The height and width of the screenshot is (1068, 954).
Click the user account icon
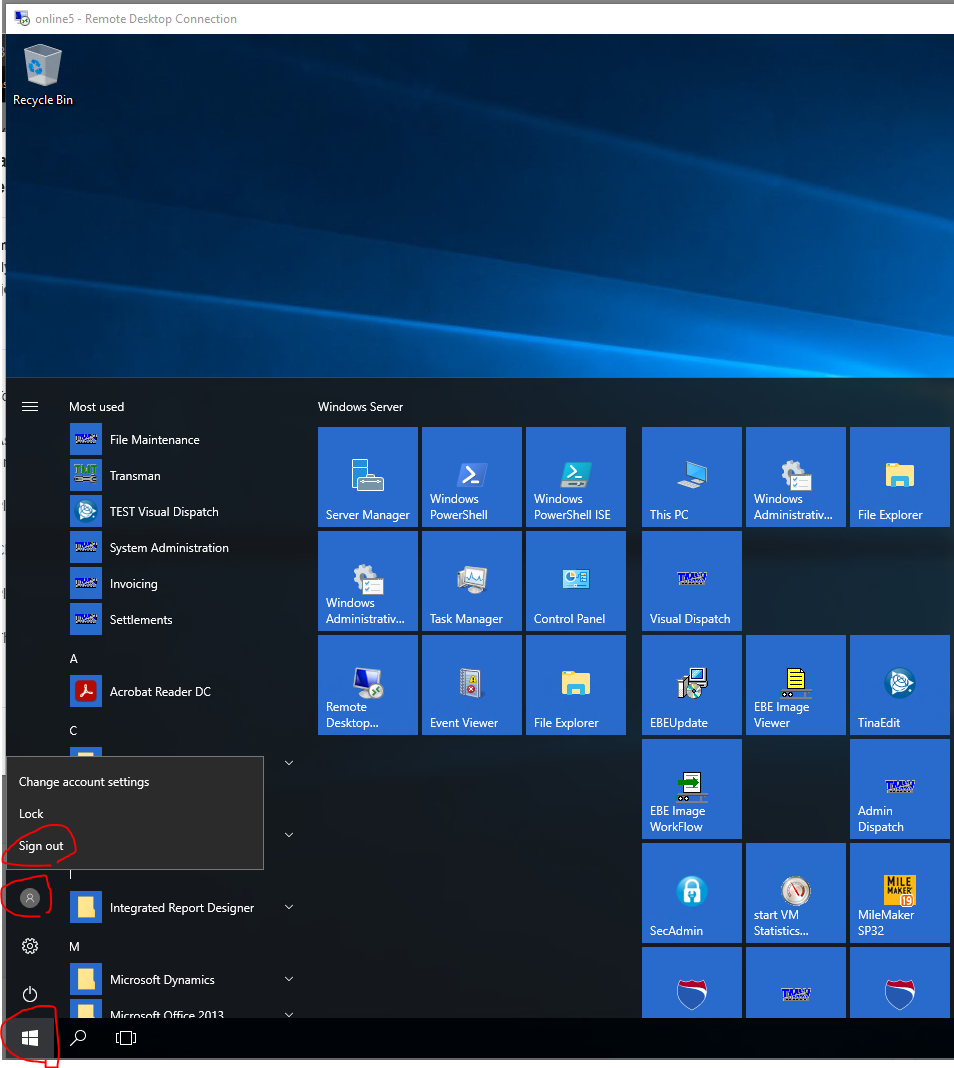pyautogui.click(x=29, y=898)
